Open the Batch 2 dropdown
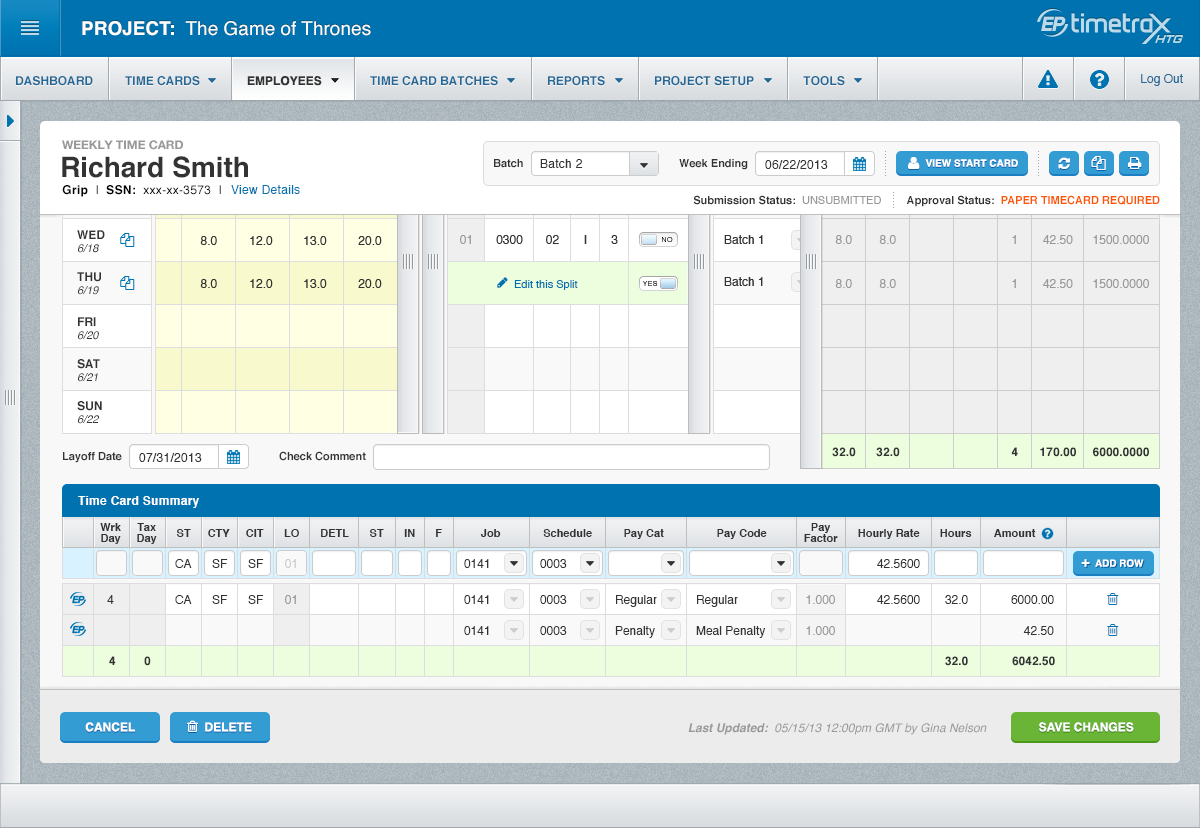Image resolution: width=1200 pixels, height=828 pixels. pyautogui.click(x=643, y=164)
